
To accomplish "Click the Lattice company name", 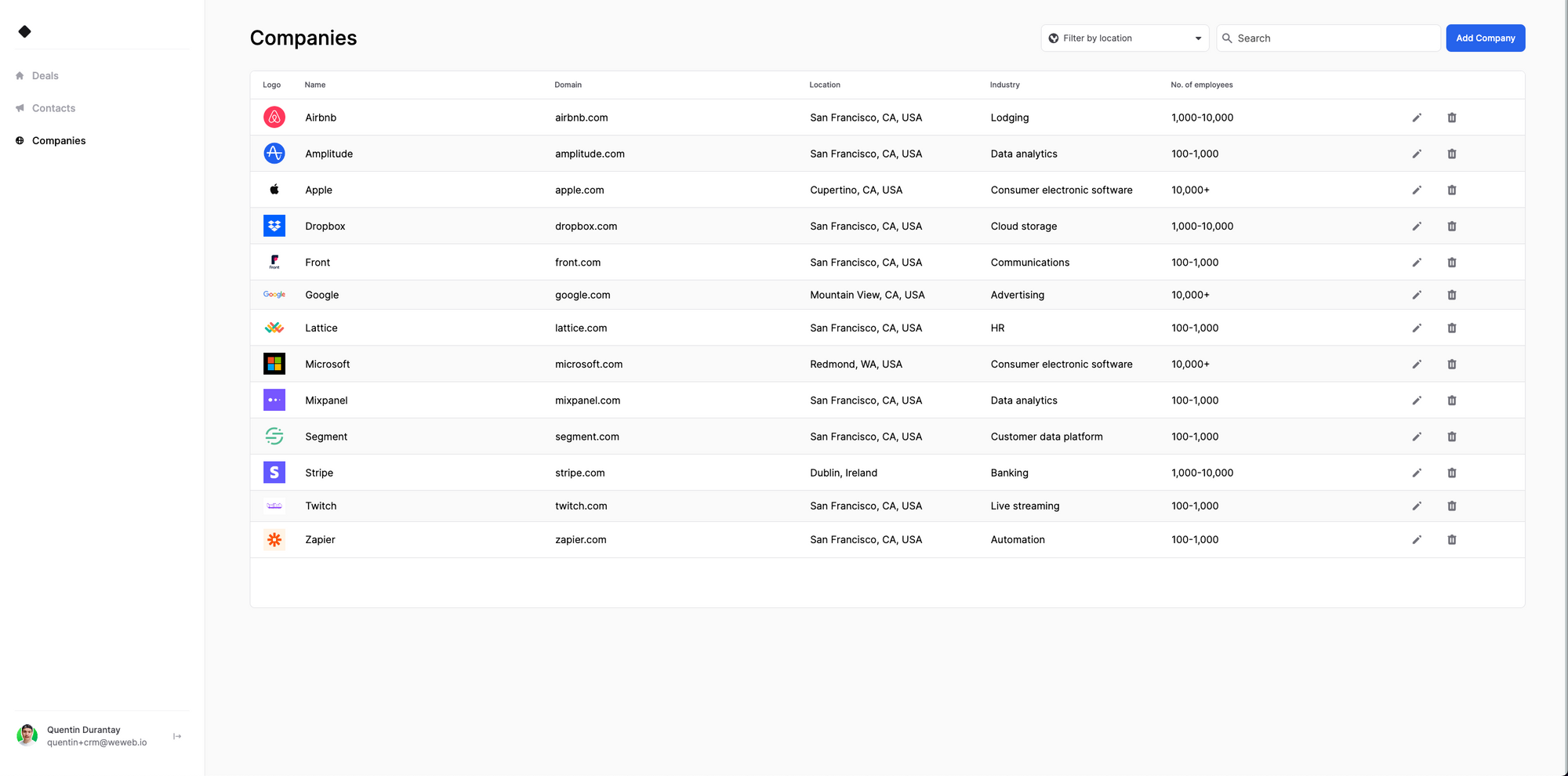I will click(321, 328).
